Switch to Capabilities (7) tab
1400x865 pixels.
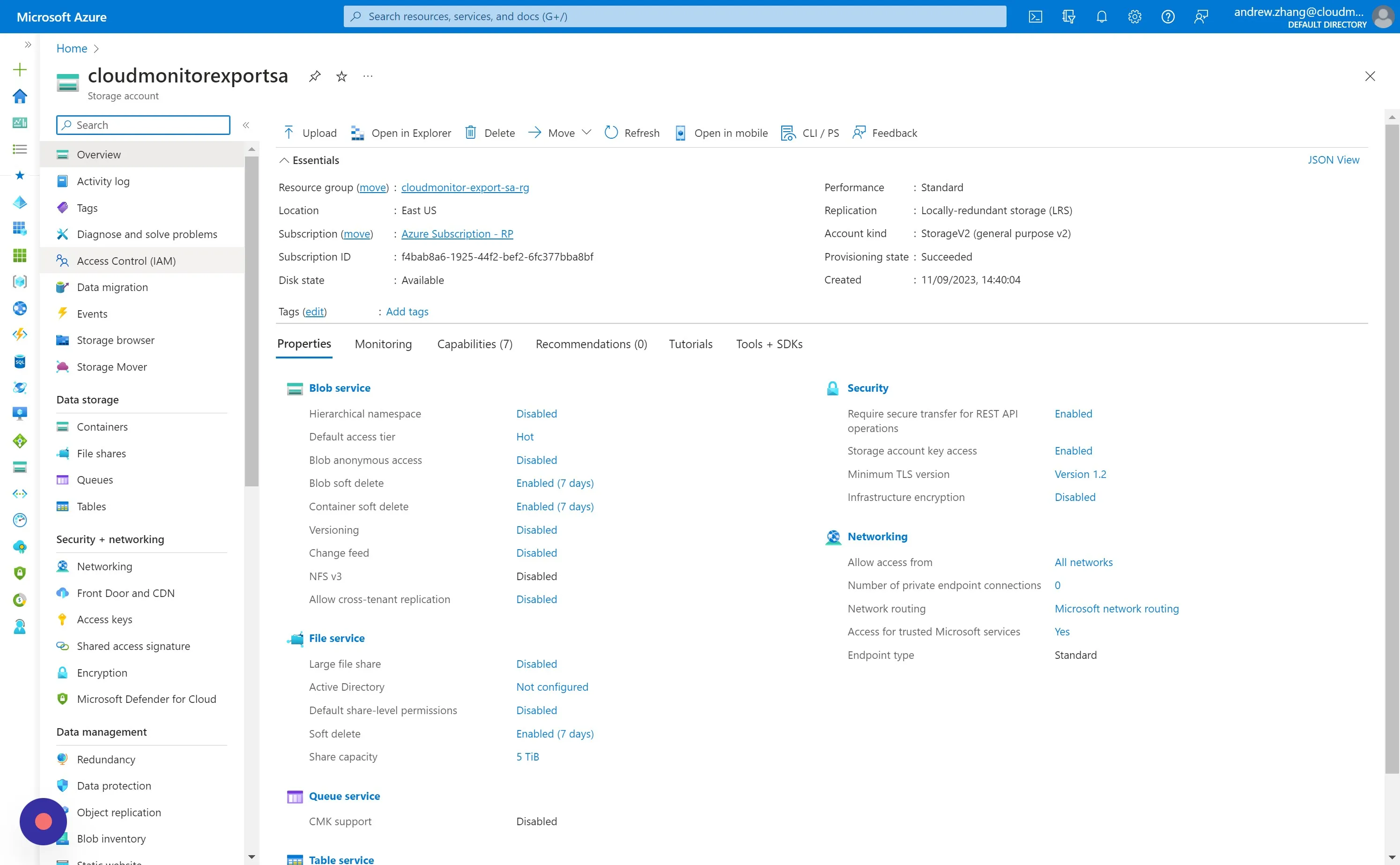tap(474, 344)
